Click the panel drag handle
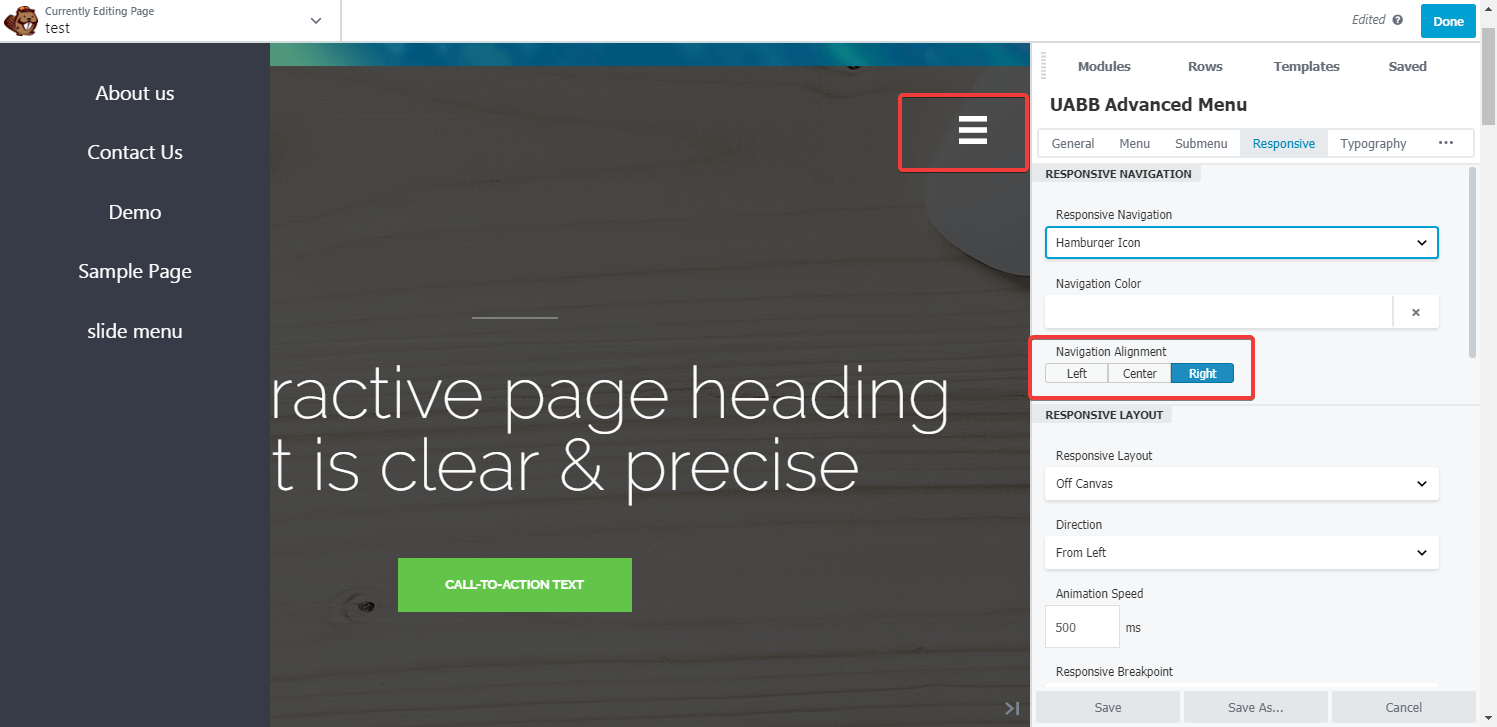 point(1043,66)
